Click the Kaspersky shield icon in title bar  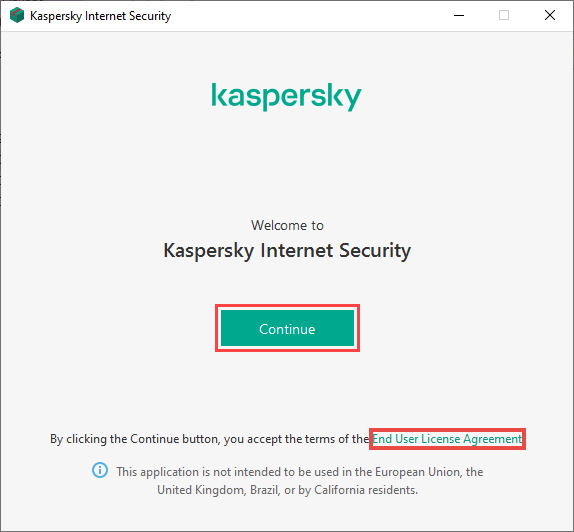pyautogui.click(x=16, y=15)
